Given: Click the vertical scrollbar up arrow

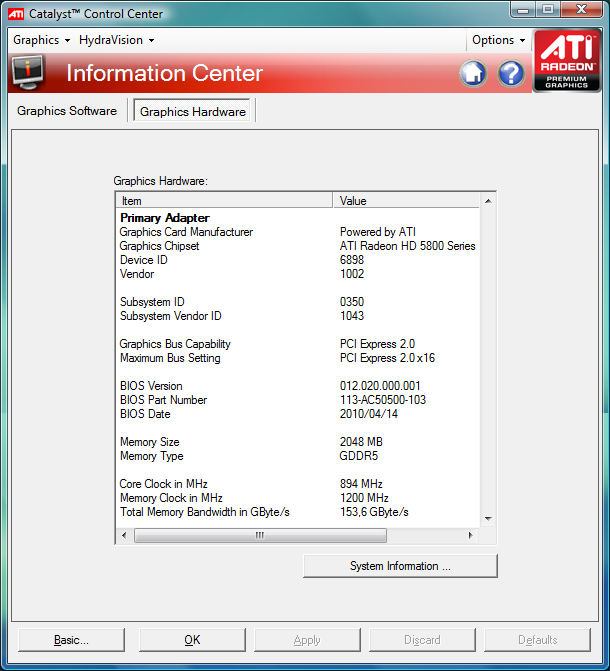Looking at the screenshot, I should point(489,202).
